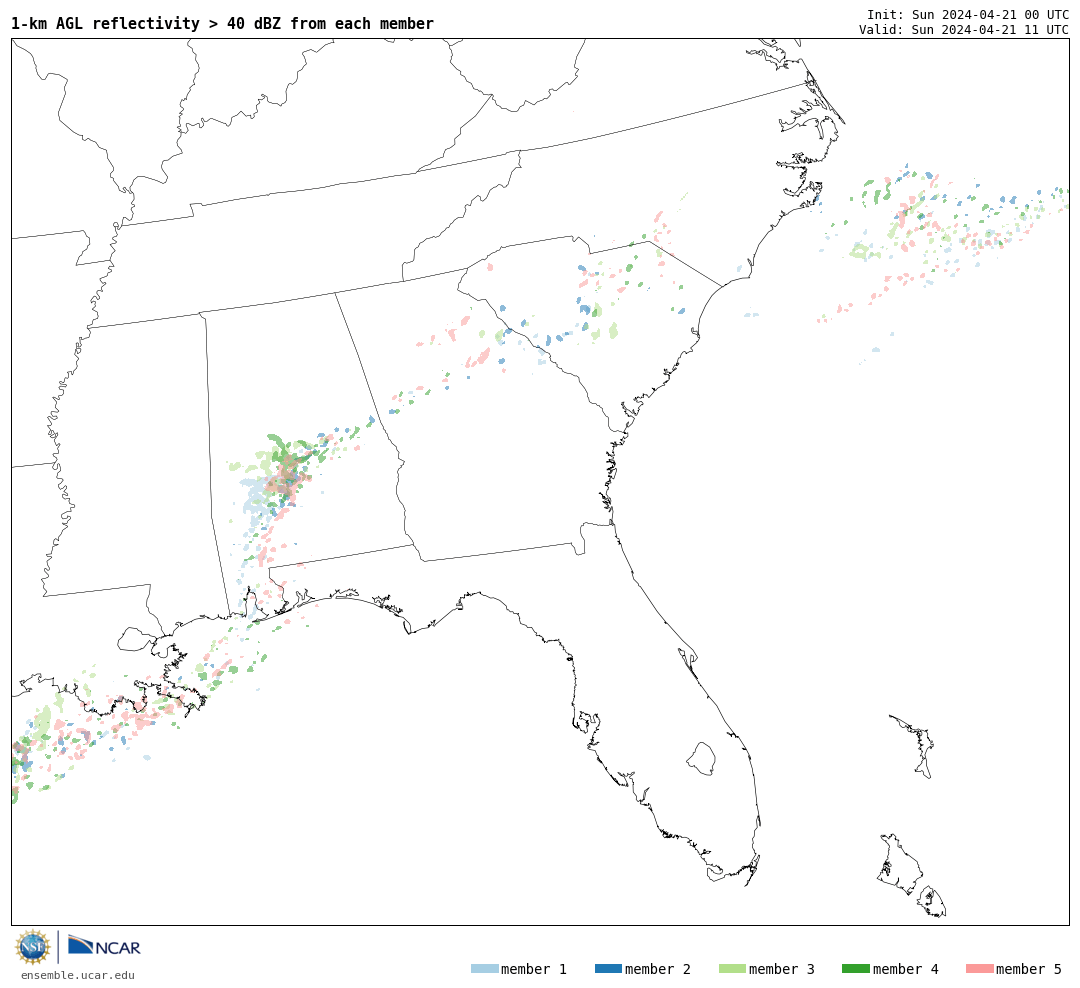Click the 'Valid: Sun 2024-04-21 11 UTC' text
The height and width of the screenshot is (988, 1080).
[x=964, y=30]
